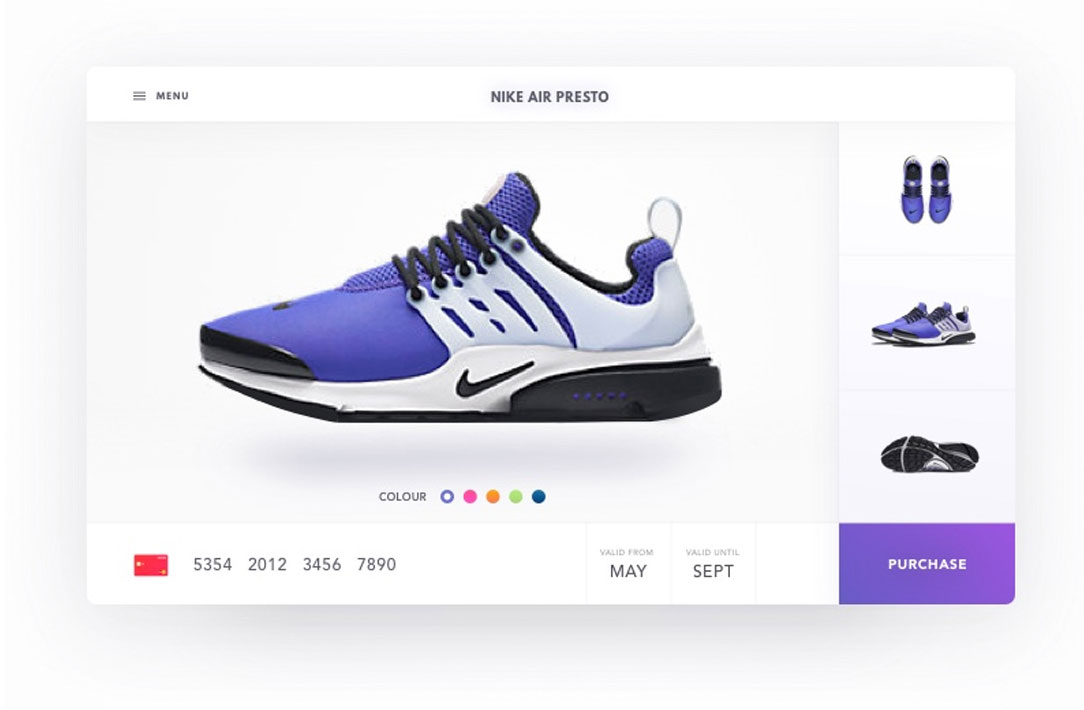Click the PURCHASE button
The width and height of the screenshot is (1084, 710).
coord(927,564)
